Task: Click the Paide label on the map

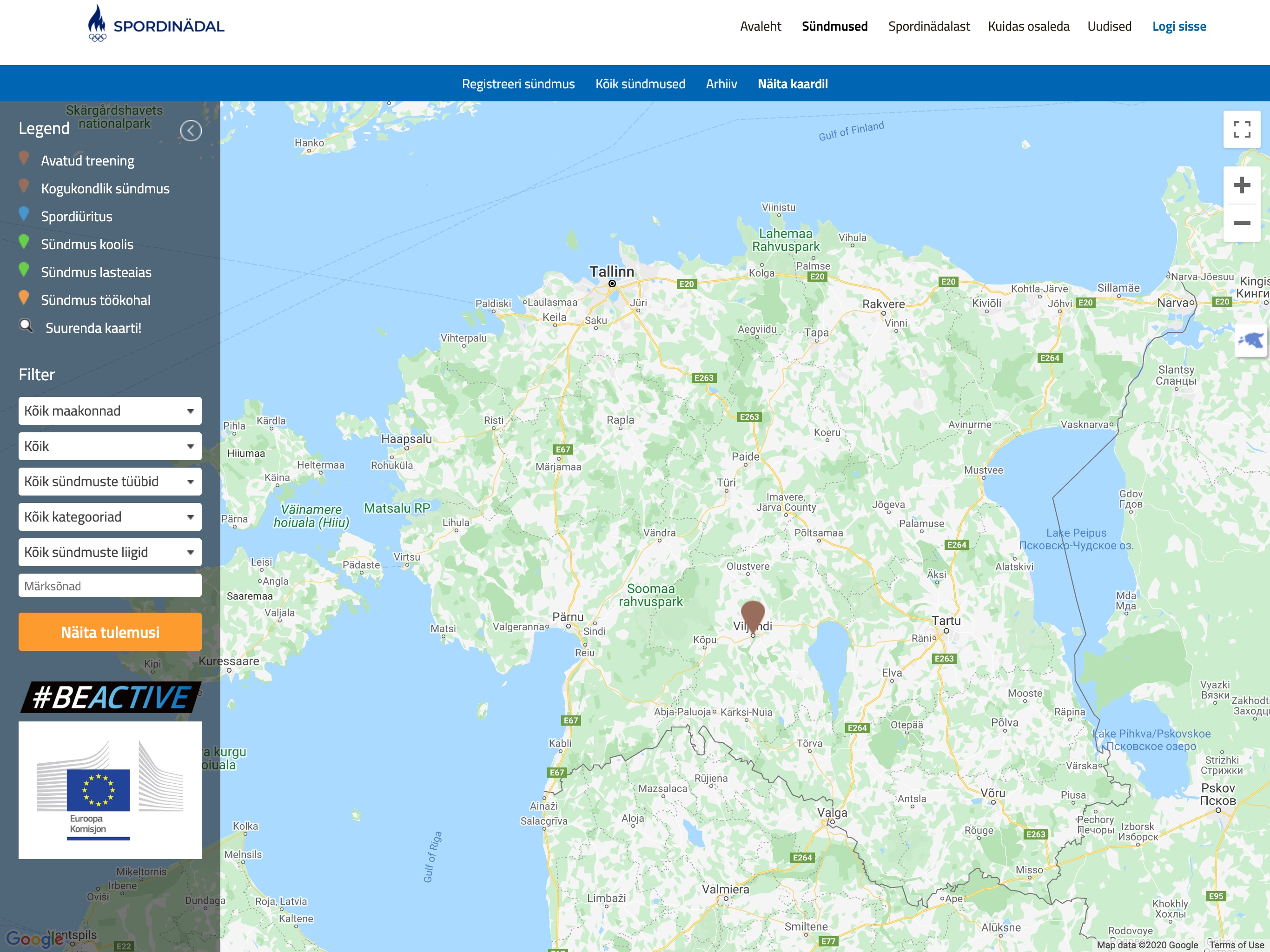Action: pos(745,456)
